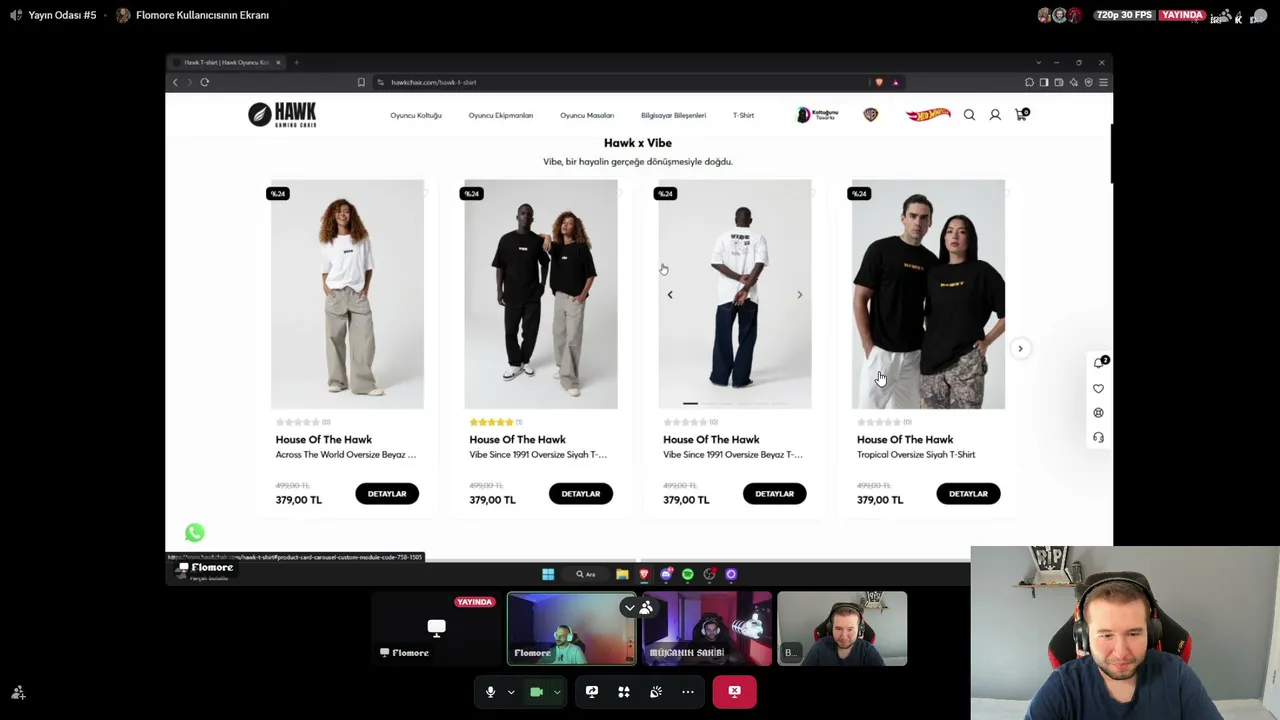This screenshot has width=1280, height=720.
Task: Select the Flomore screen share tile
Action: 437,629
